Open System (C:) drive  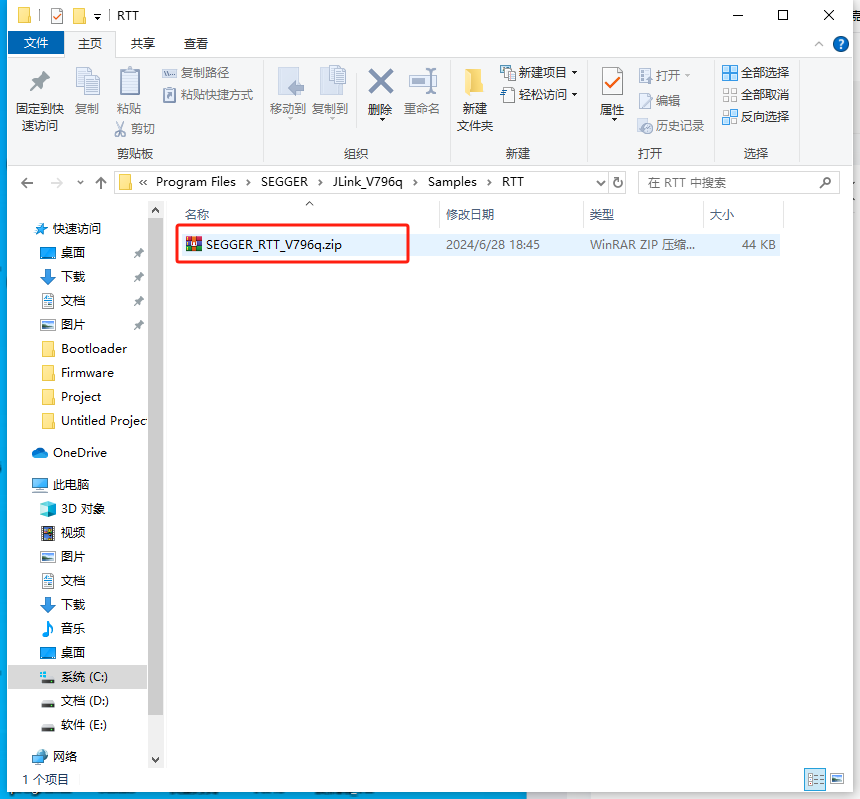84,677
